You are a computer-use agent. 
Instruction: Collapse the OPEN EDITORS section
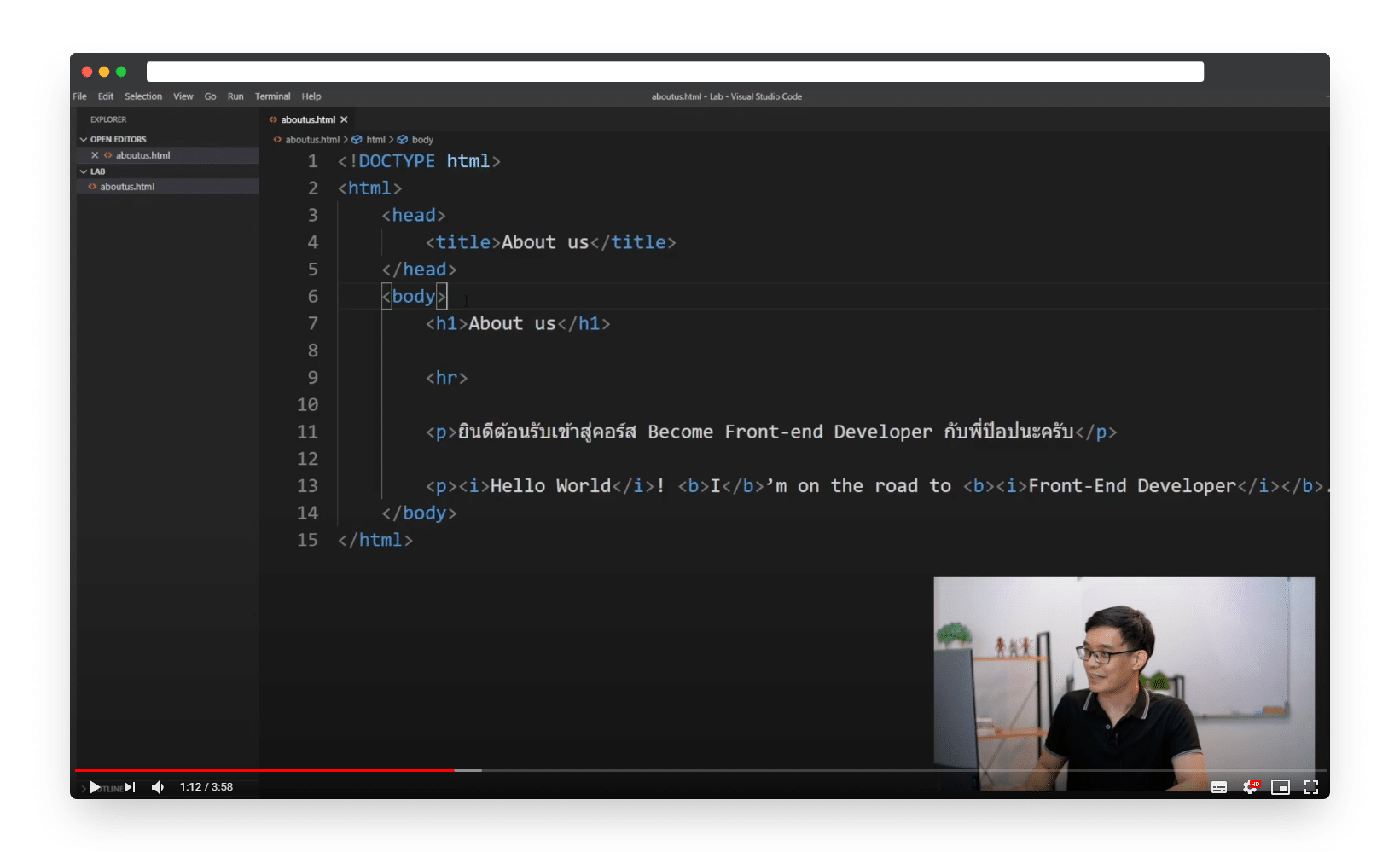pyautogui.click(x=83, y=139)
